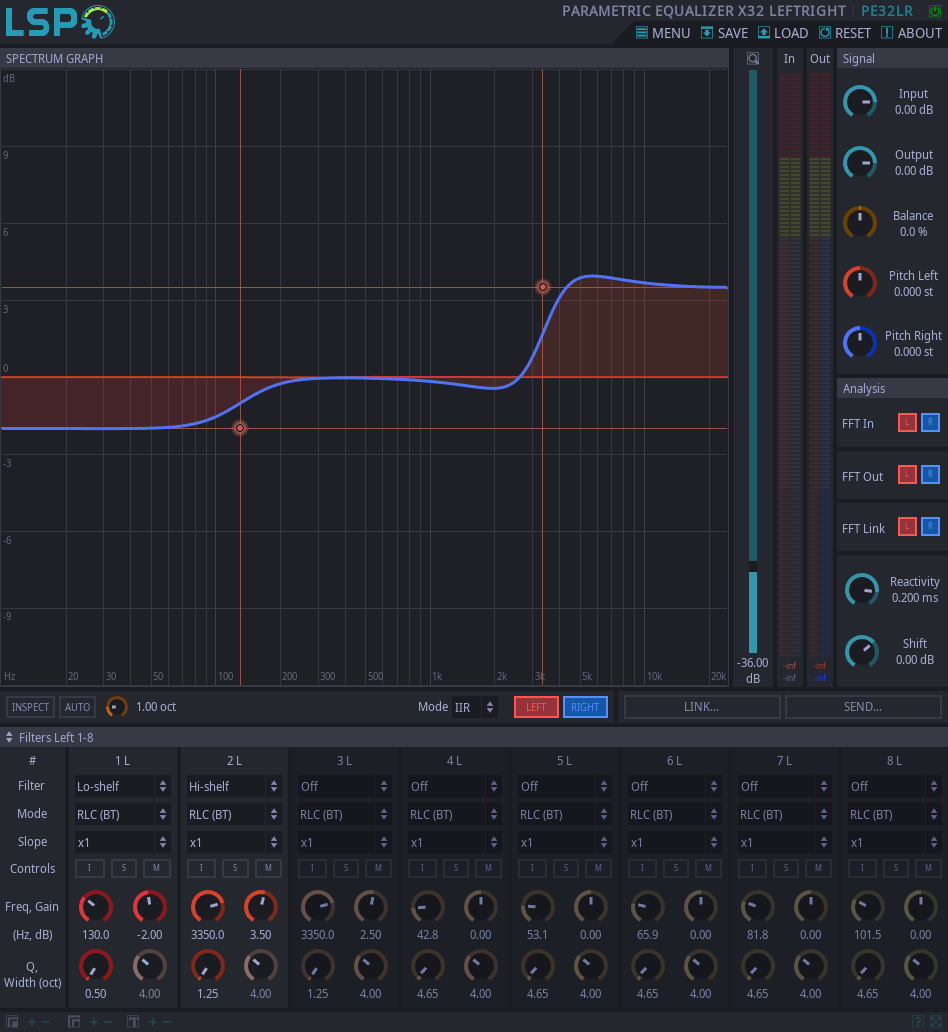The height and width of the screenshot is (1032, 948).
Task: Click the Pitch Left knob
Action: coord(860,283)
